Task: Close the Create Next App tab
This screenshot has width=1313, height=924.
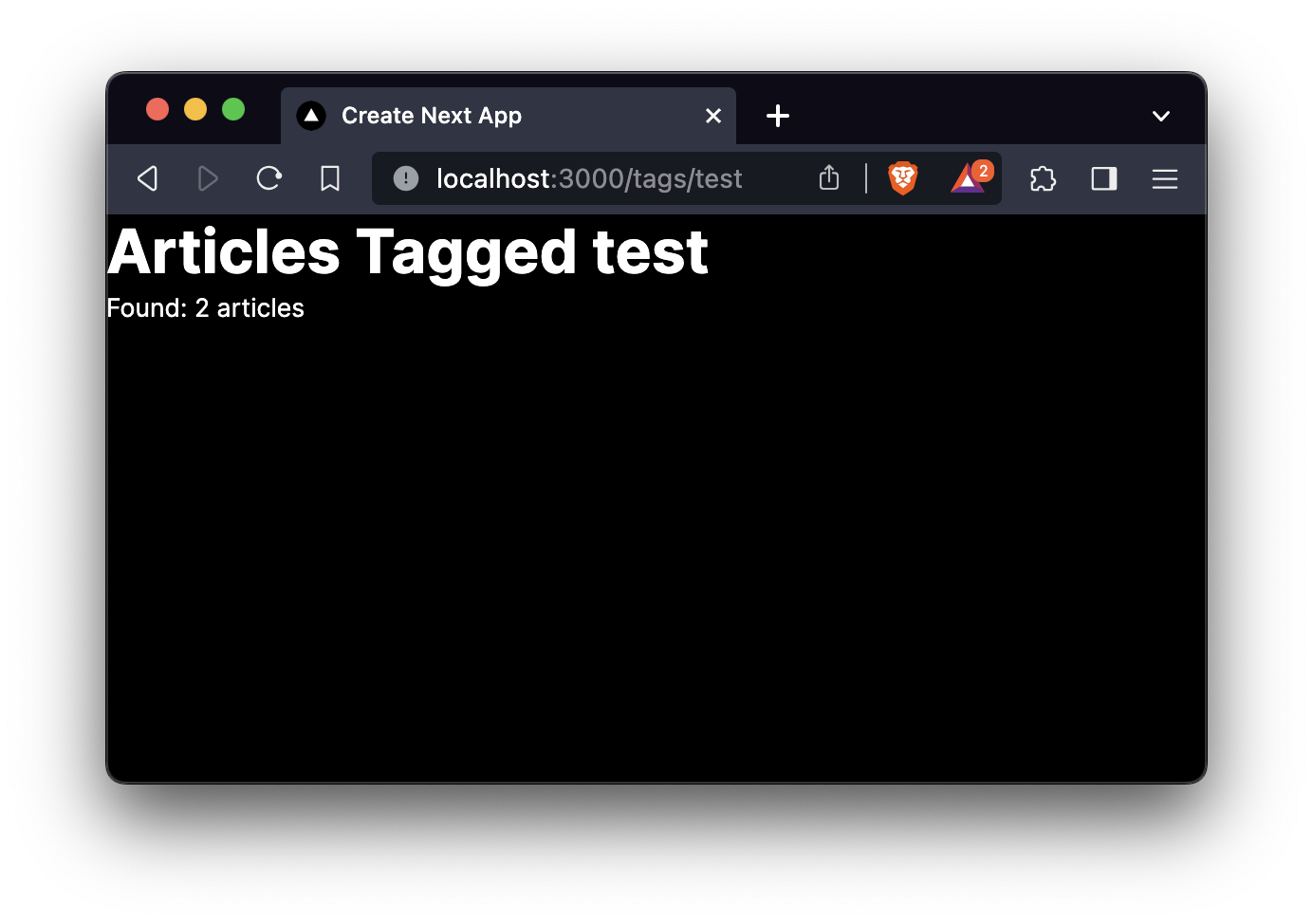Action: [x=713, y=116]
